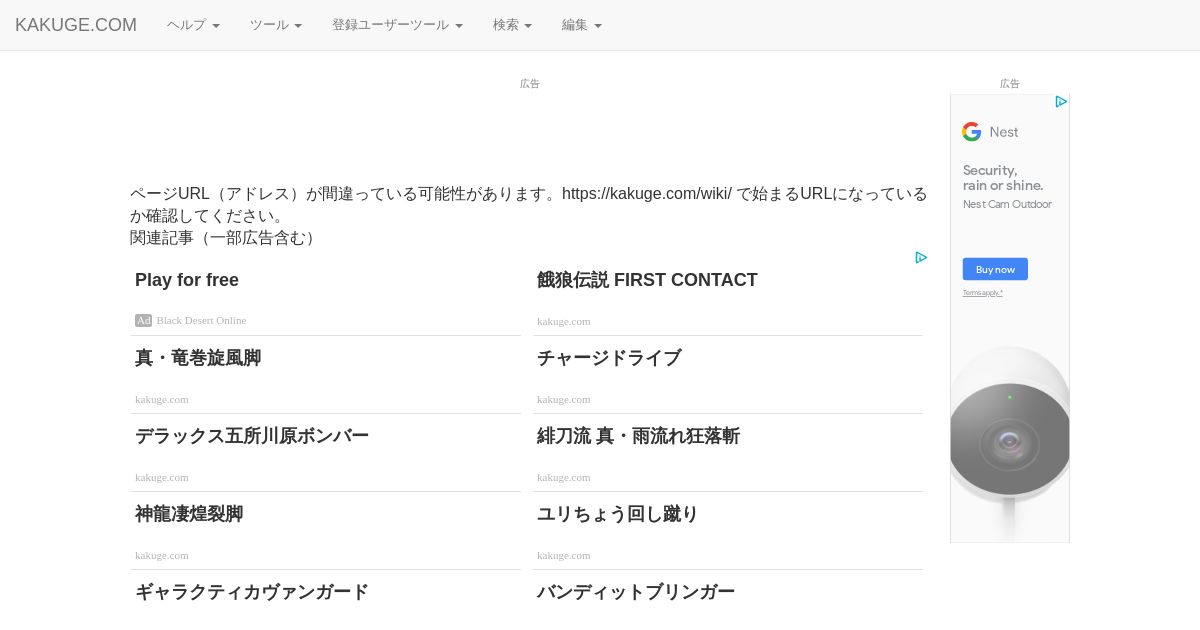Image resolution: width=1200 pixels, height=630 pixels.
Task: Open the ギャラクティカヴァンガード article
Action: pos(252,592)
